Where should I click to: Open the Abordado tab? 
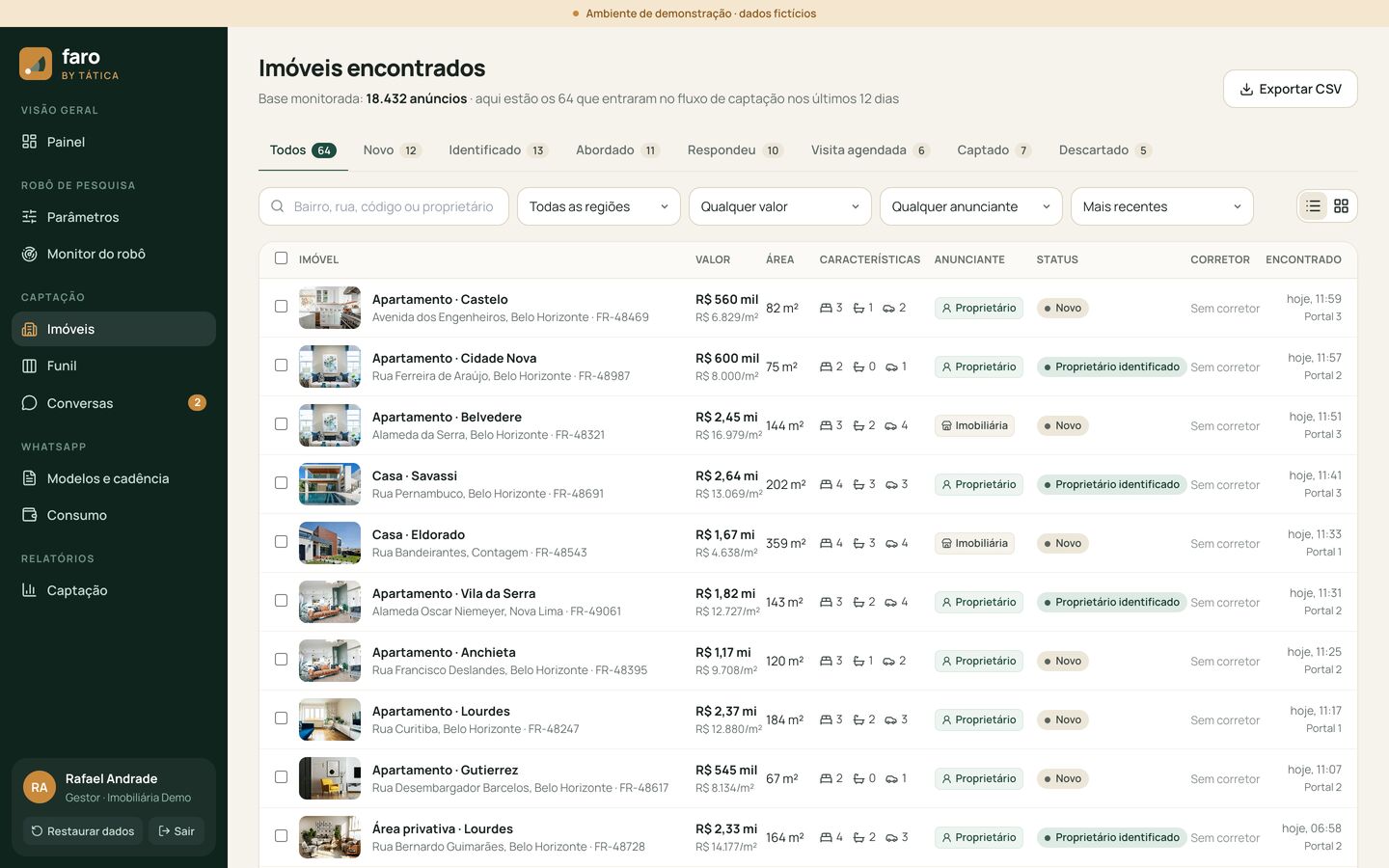tap(617, 150)
